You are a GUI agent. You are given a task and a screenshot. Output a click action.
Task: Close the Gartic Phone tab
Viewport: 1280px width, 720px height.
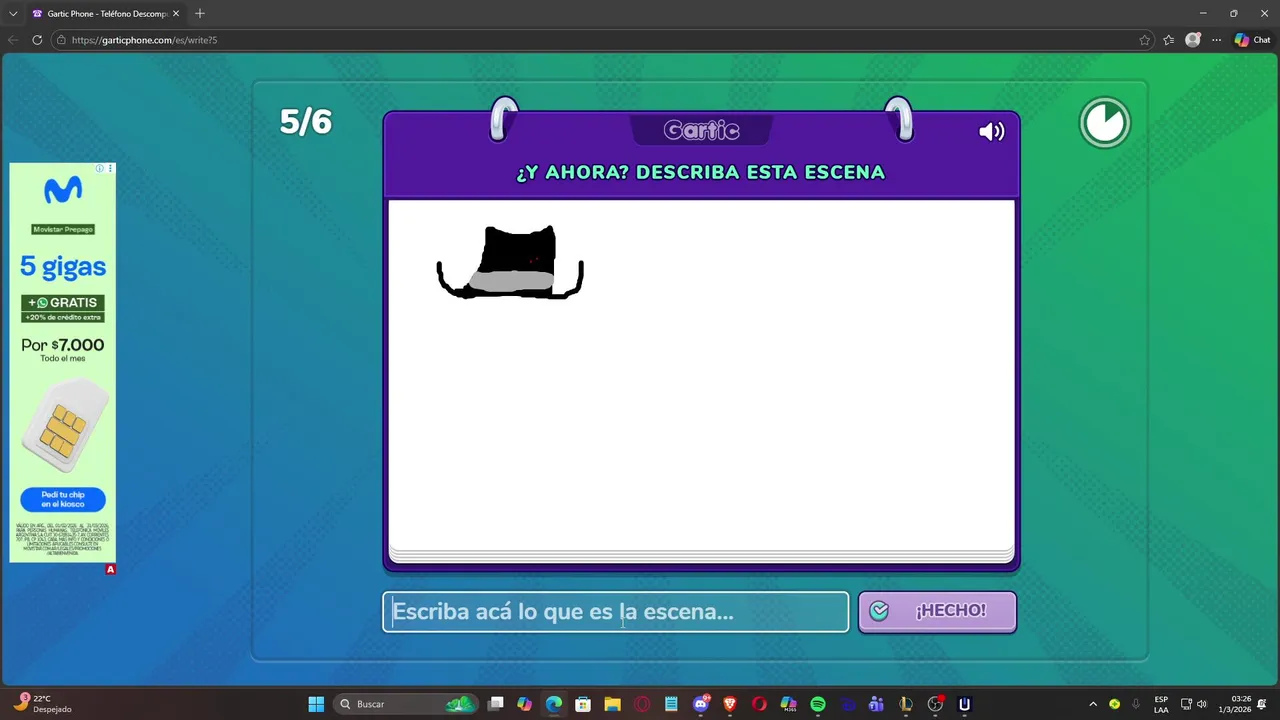(x=175, y=14)
